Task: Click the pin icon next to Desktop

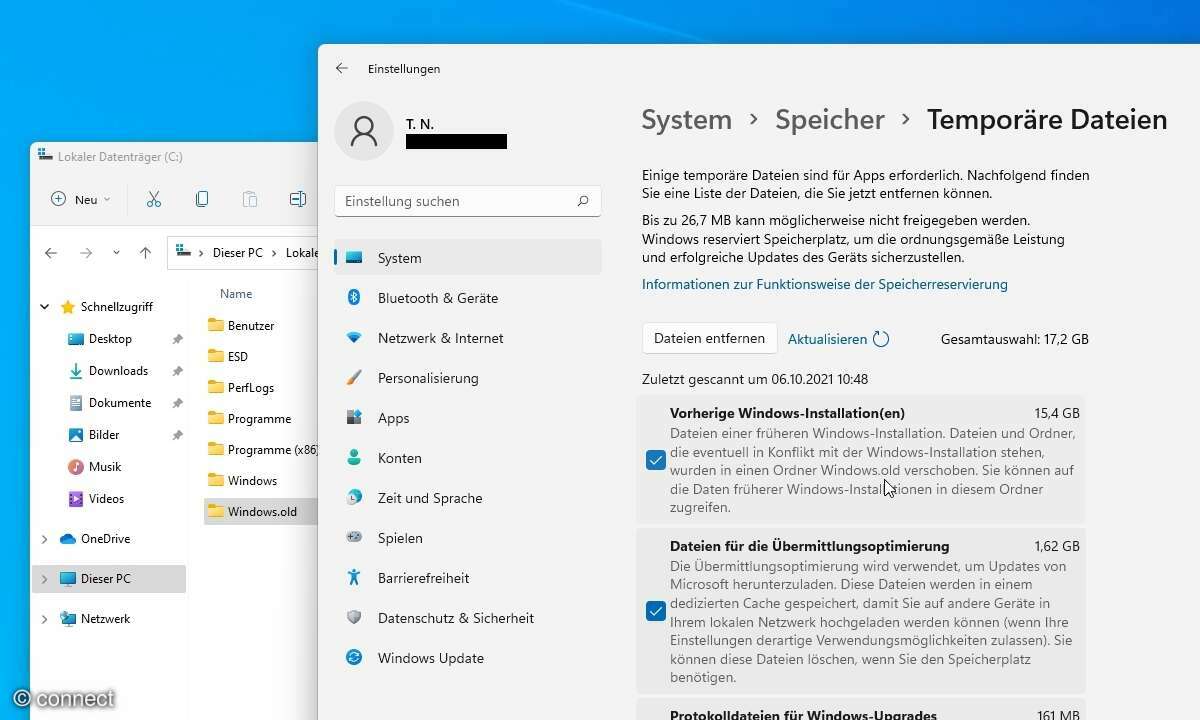Action: point(177,340)
